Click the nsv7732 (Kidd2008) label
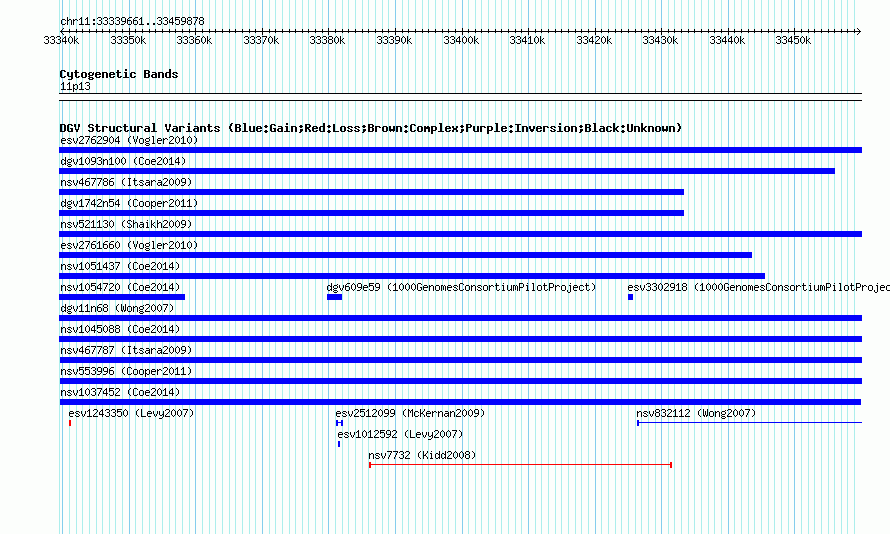Image resolution: width=890 pixels, height=534 pixels. tap(422, 455)
